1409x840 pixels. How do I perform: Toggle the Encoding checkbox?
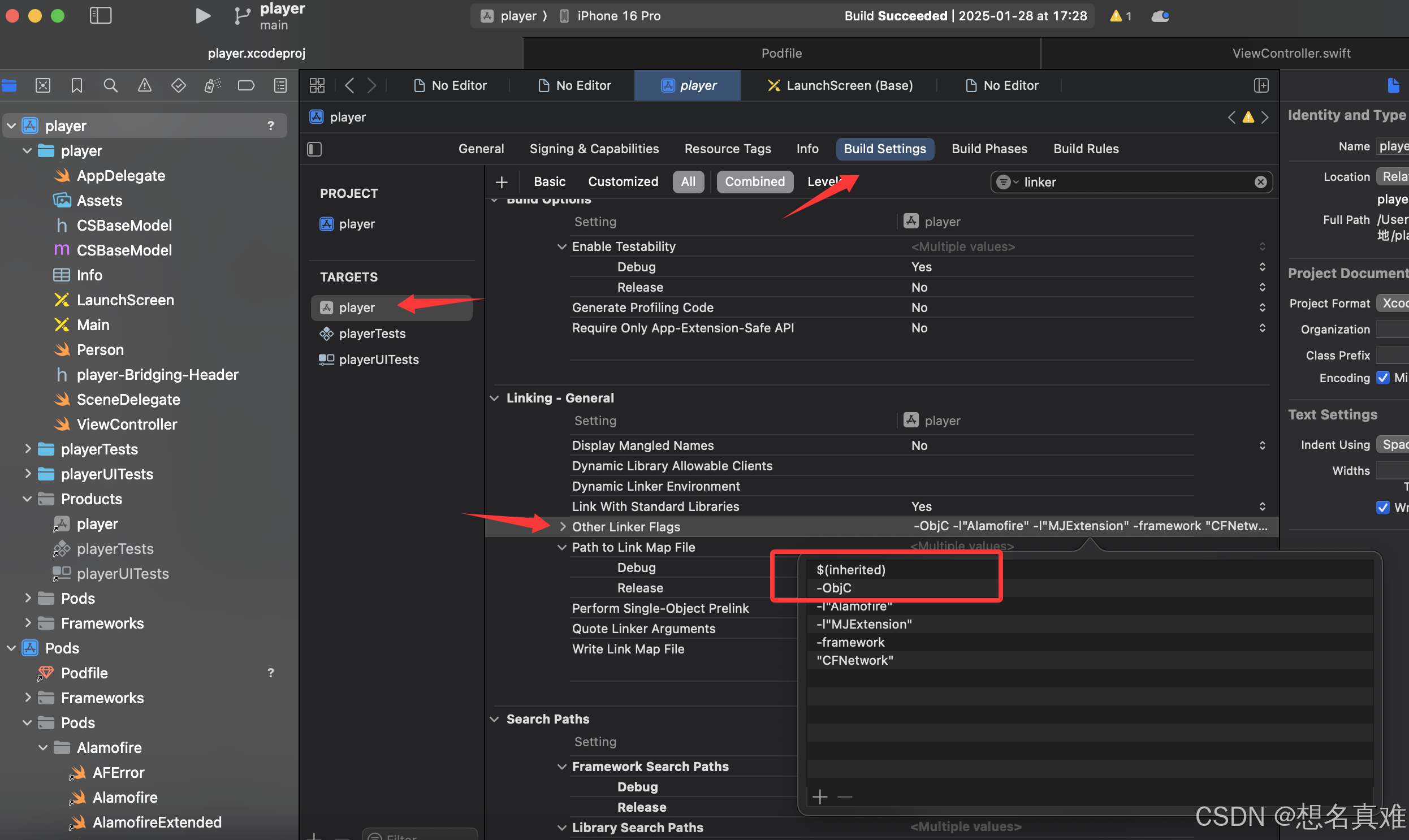1382,378
